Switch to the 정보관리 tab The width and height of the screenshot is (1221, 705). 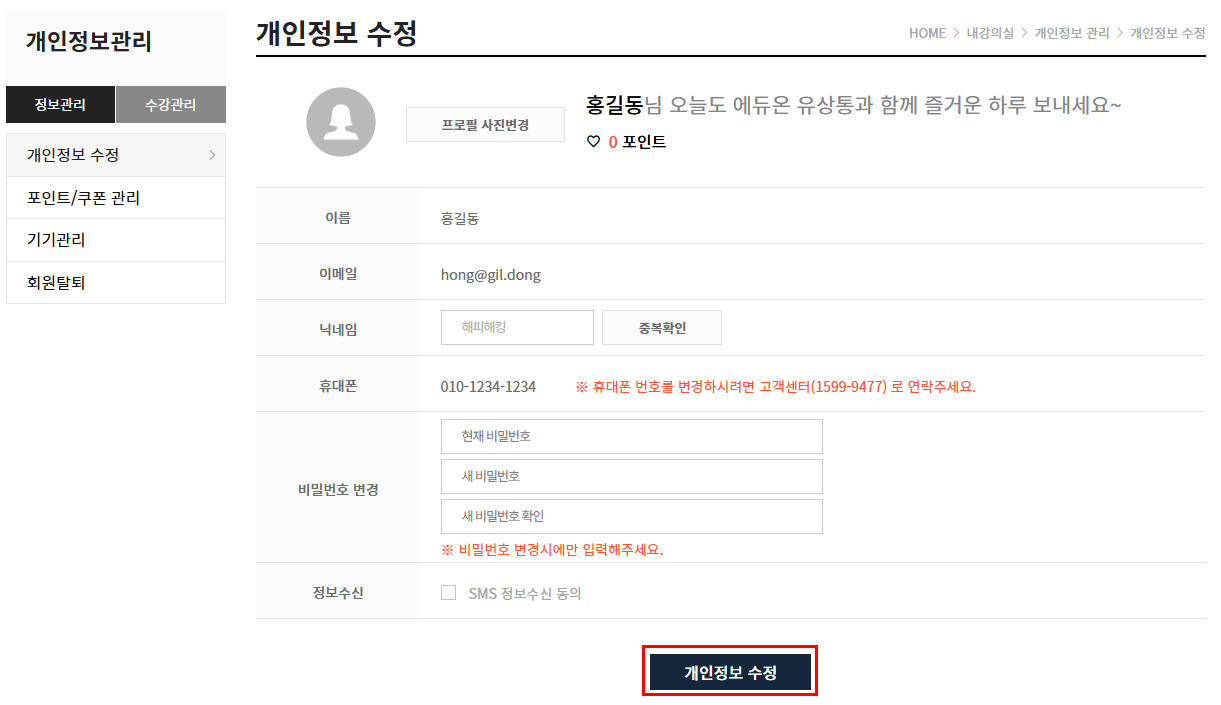click(60, 104)
